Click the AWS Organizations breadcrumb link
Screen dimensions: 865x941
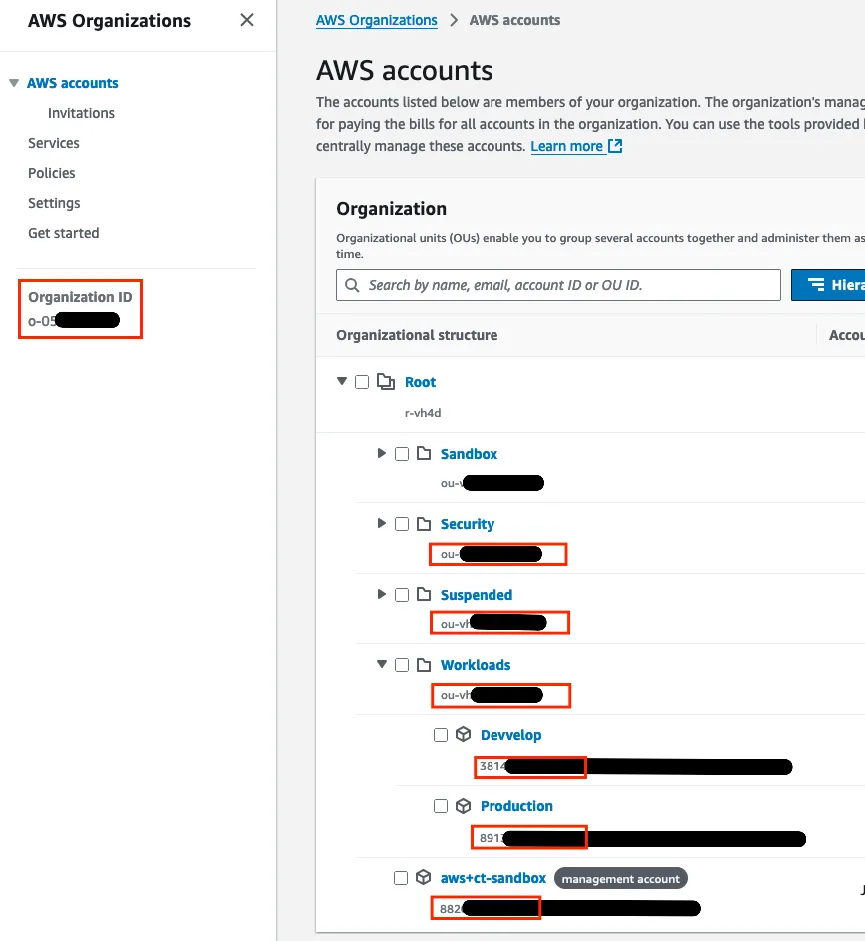[376, 20]
